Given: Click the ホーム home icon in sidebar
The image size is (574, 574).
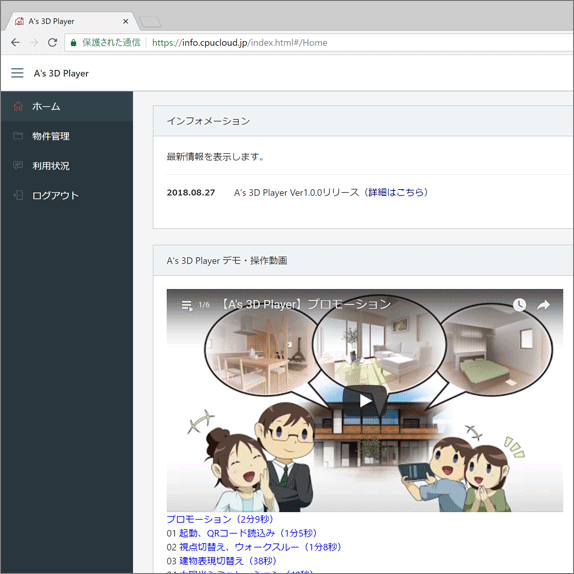Looking at the screenshot, I should (x=18, y=106).
